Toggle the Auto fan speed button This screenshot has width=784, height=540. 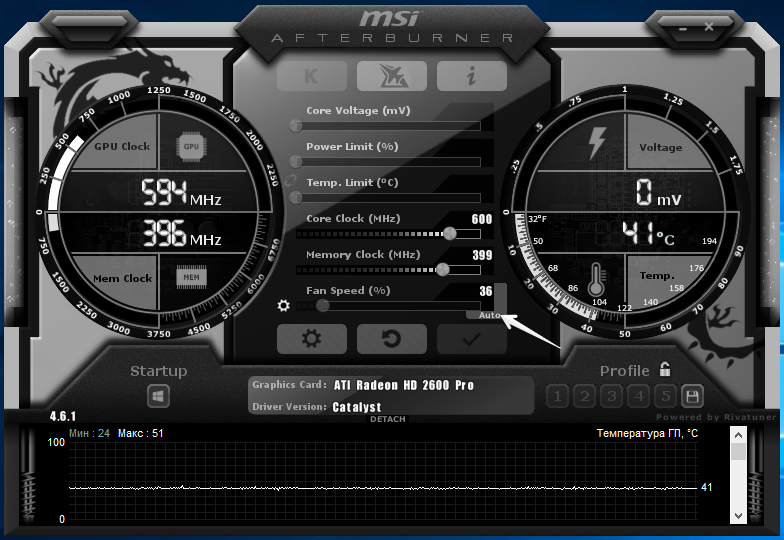tap(488, 315)
